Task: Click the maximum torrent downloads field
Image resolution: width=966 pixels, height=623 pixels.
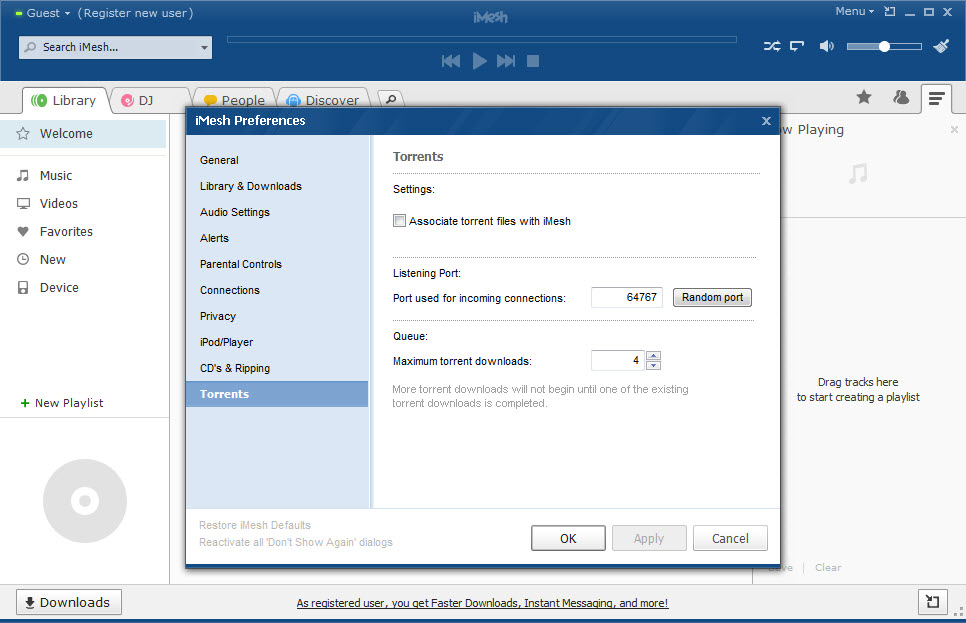Action: click(x=618, y=360)
